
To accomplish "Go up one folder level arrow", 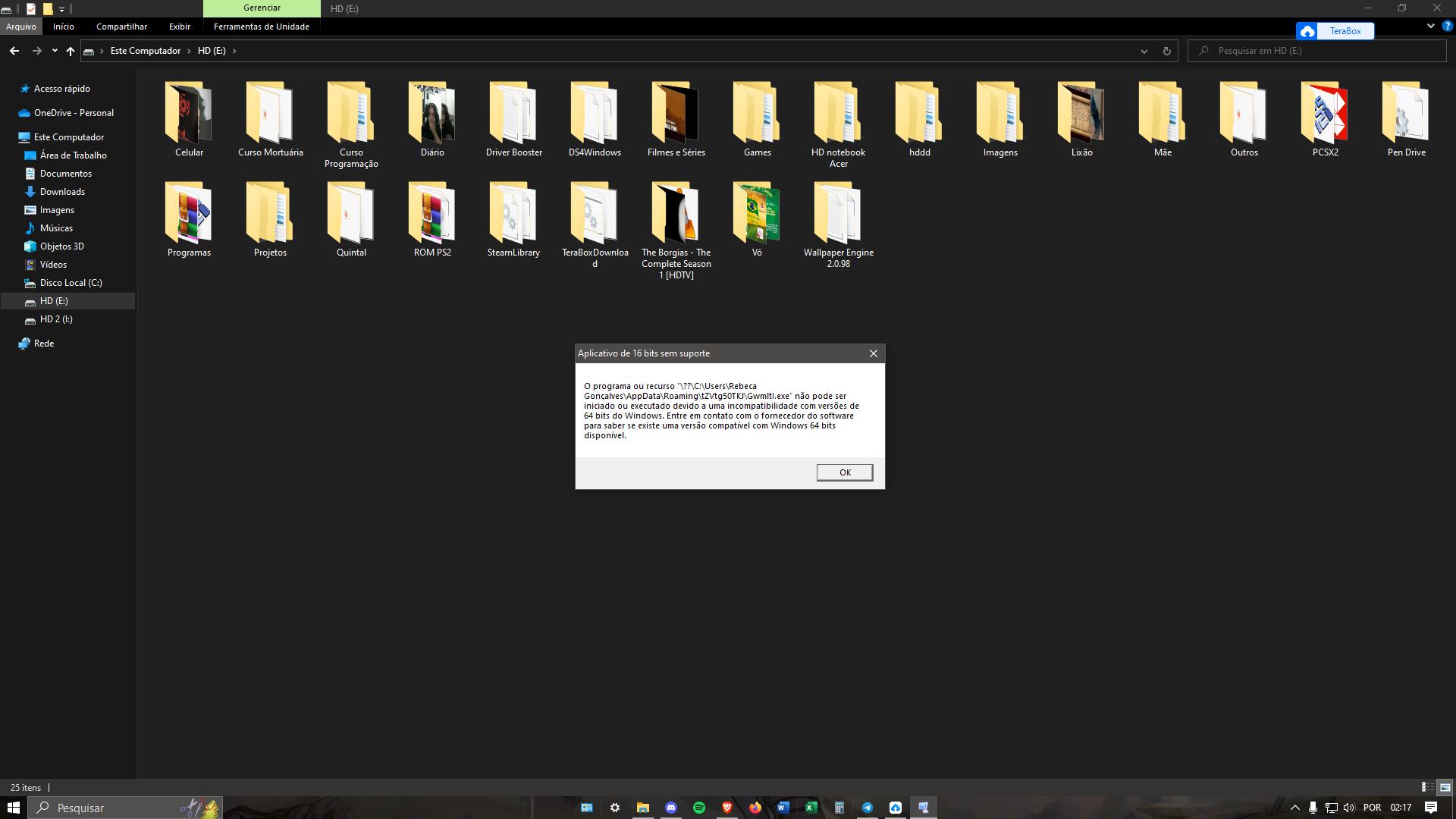I will pos(71,51).
